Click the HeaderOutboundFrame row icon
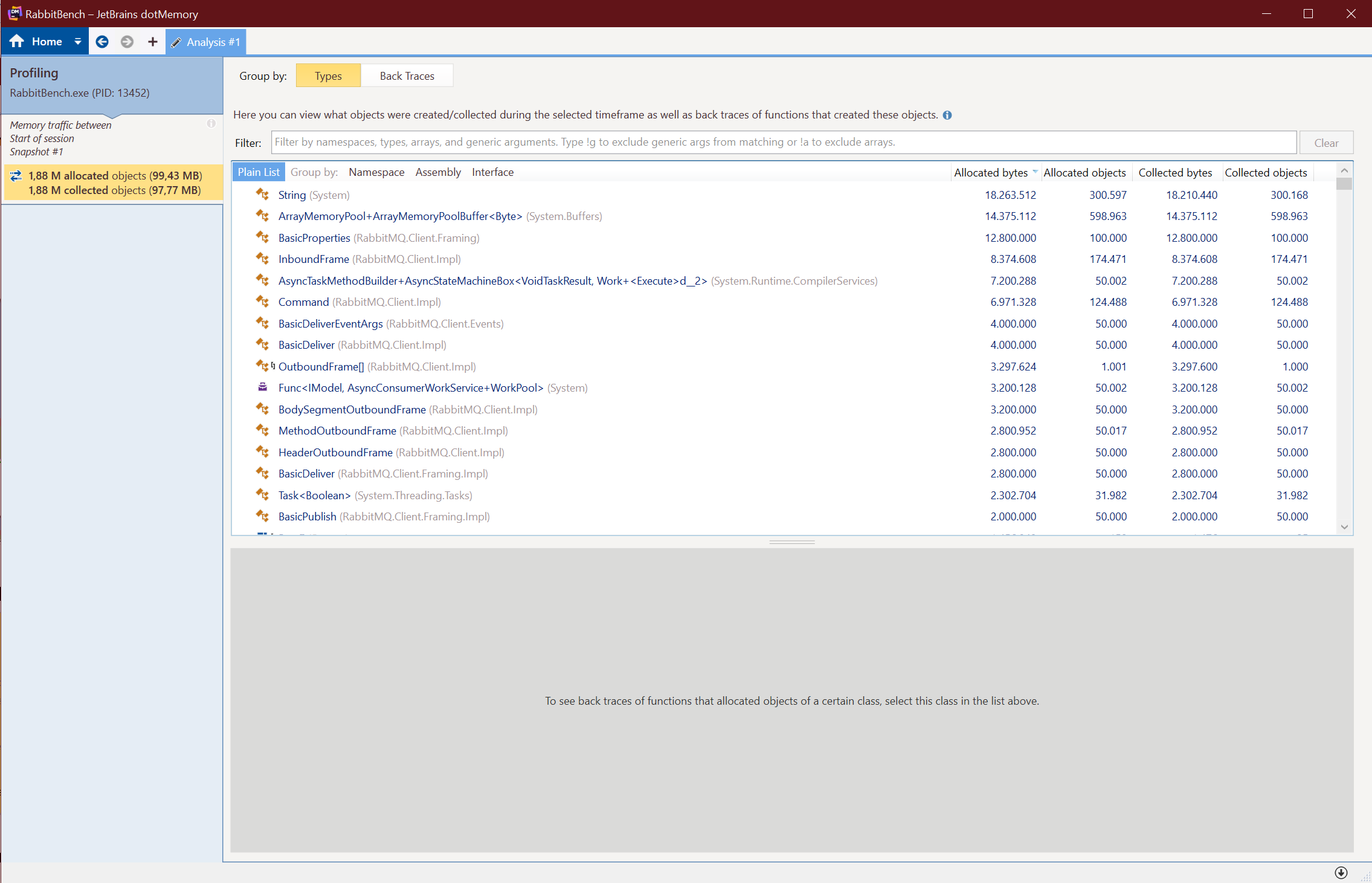This screenshot has height=883, width=1372. [x=262, y=452]
